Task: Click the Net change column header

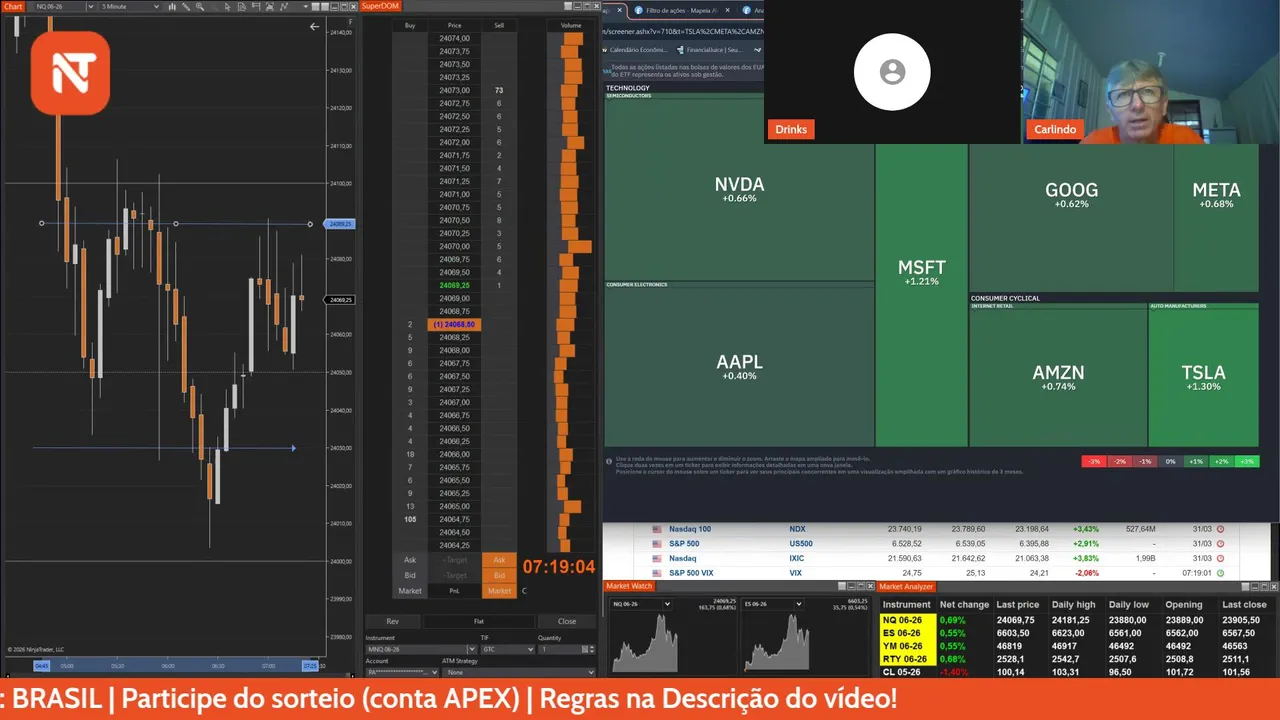Action: [964, 604]
